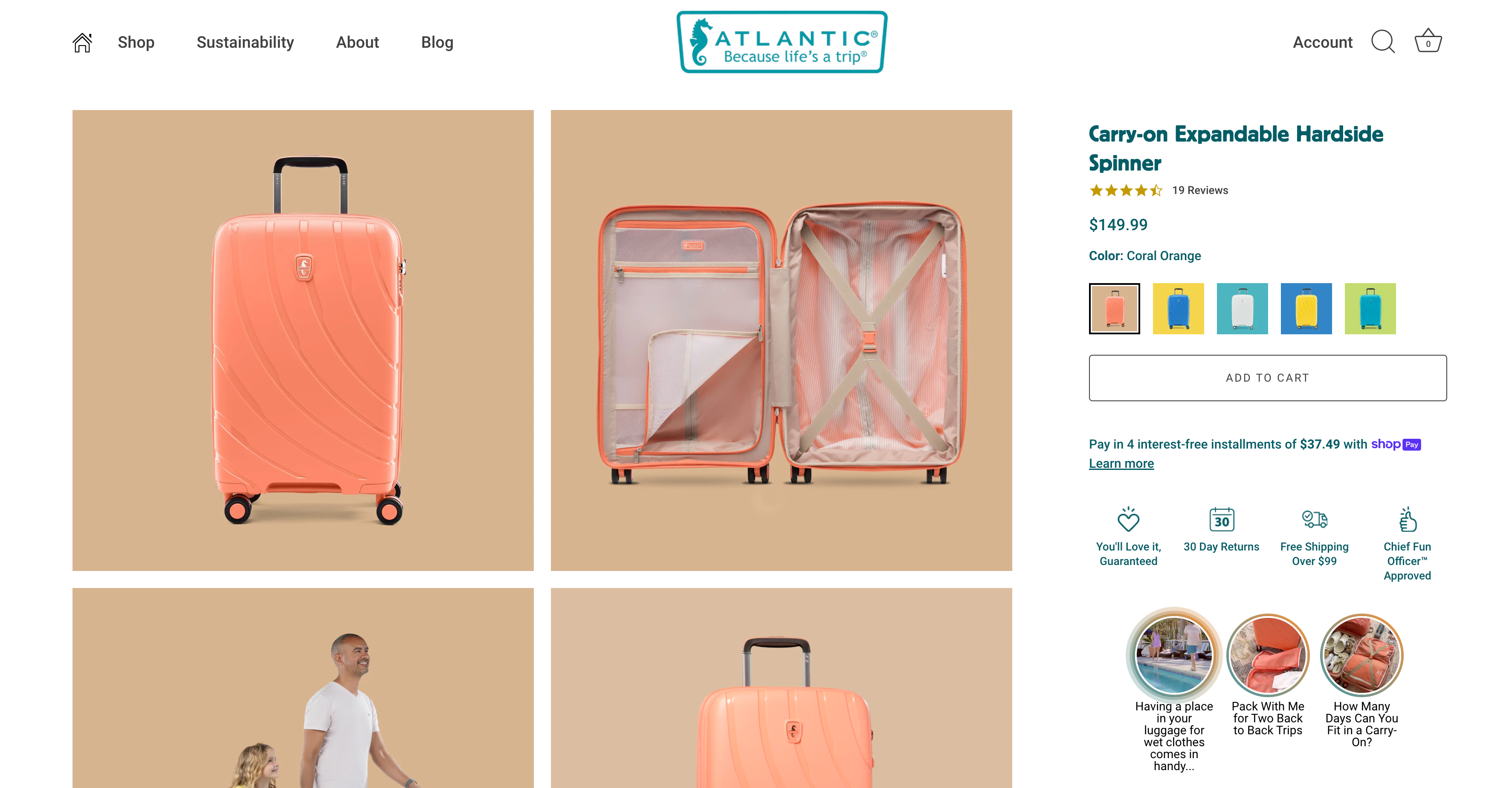Open the Shop menu
The width and height of the screenshot is (1512, 788).
click(x=136, y=42)
